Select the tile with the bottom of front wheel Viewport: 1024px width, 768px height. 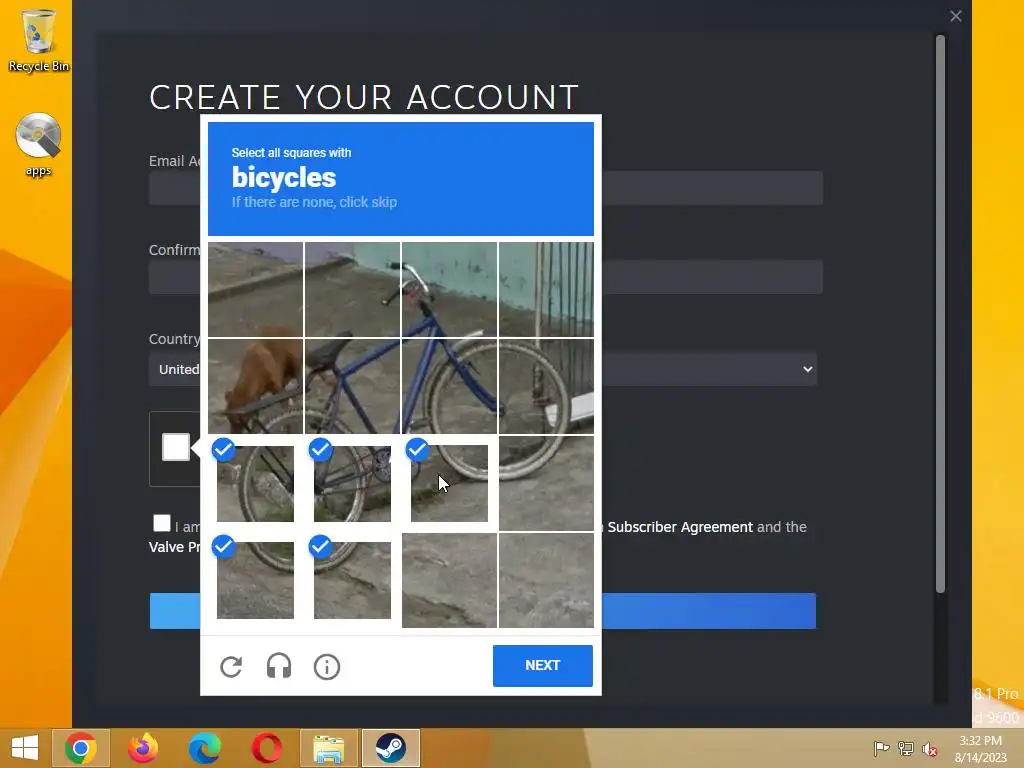[546, 483]
